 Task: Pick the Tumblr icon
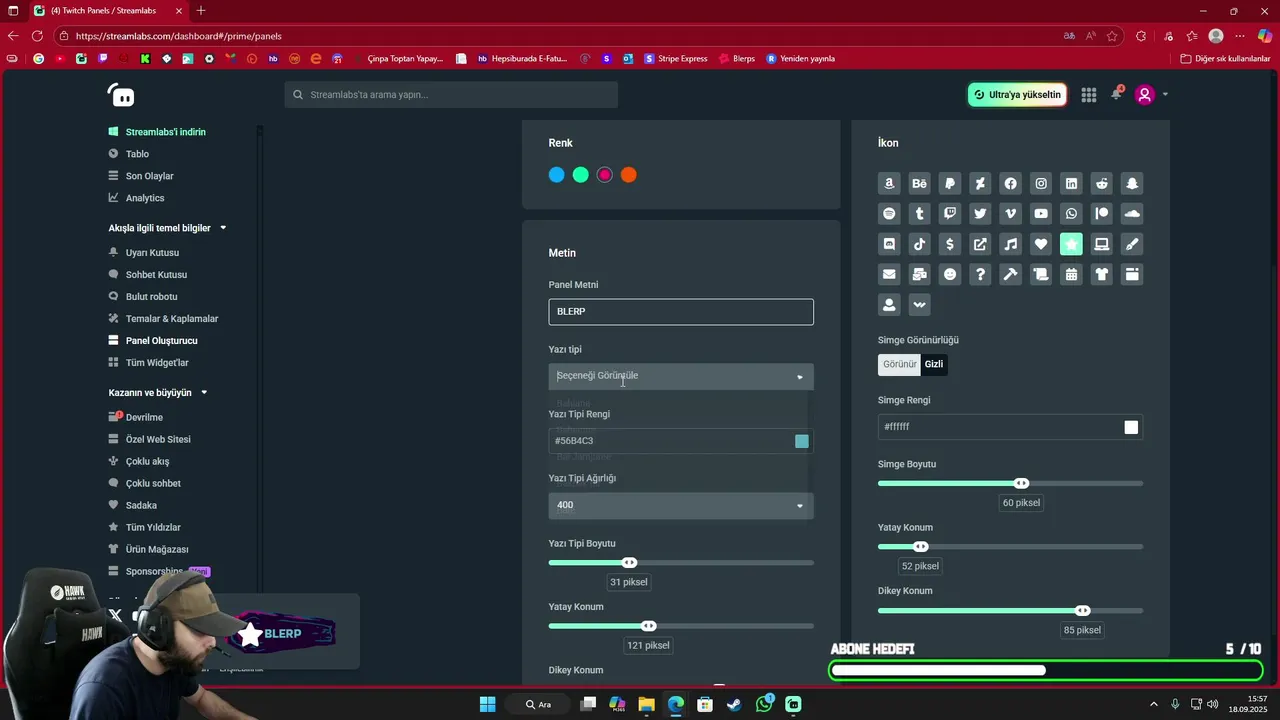[x=919, y=214]
